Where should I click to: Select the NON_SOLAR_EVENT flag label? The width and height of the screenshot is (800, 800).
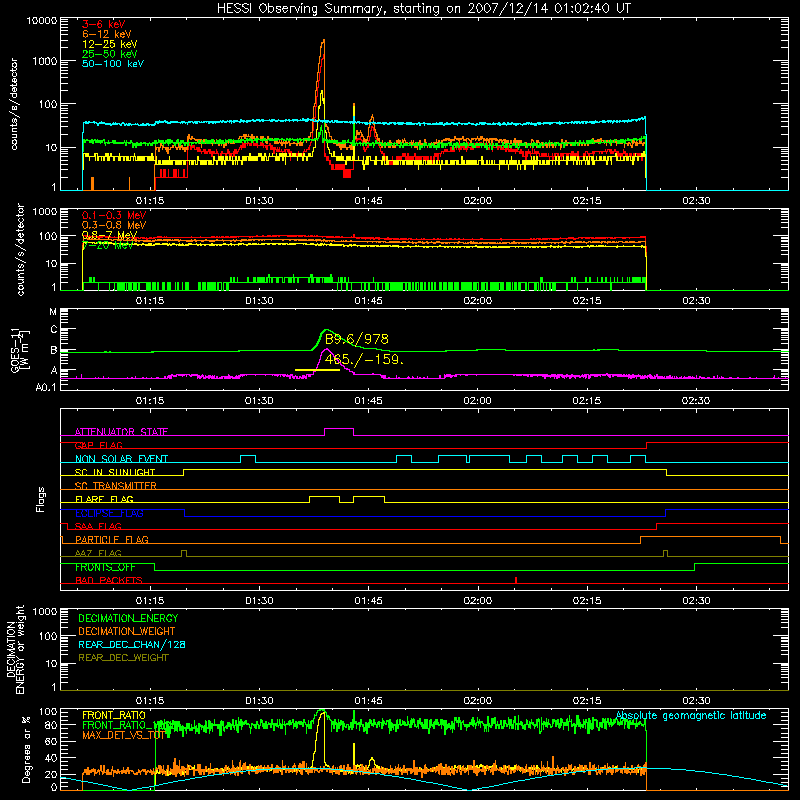tap(121, 459)
